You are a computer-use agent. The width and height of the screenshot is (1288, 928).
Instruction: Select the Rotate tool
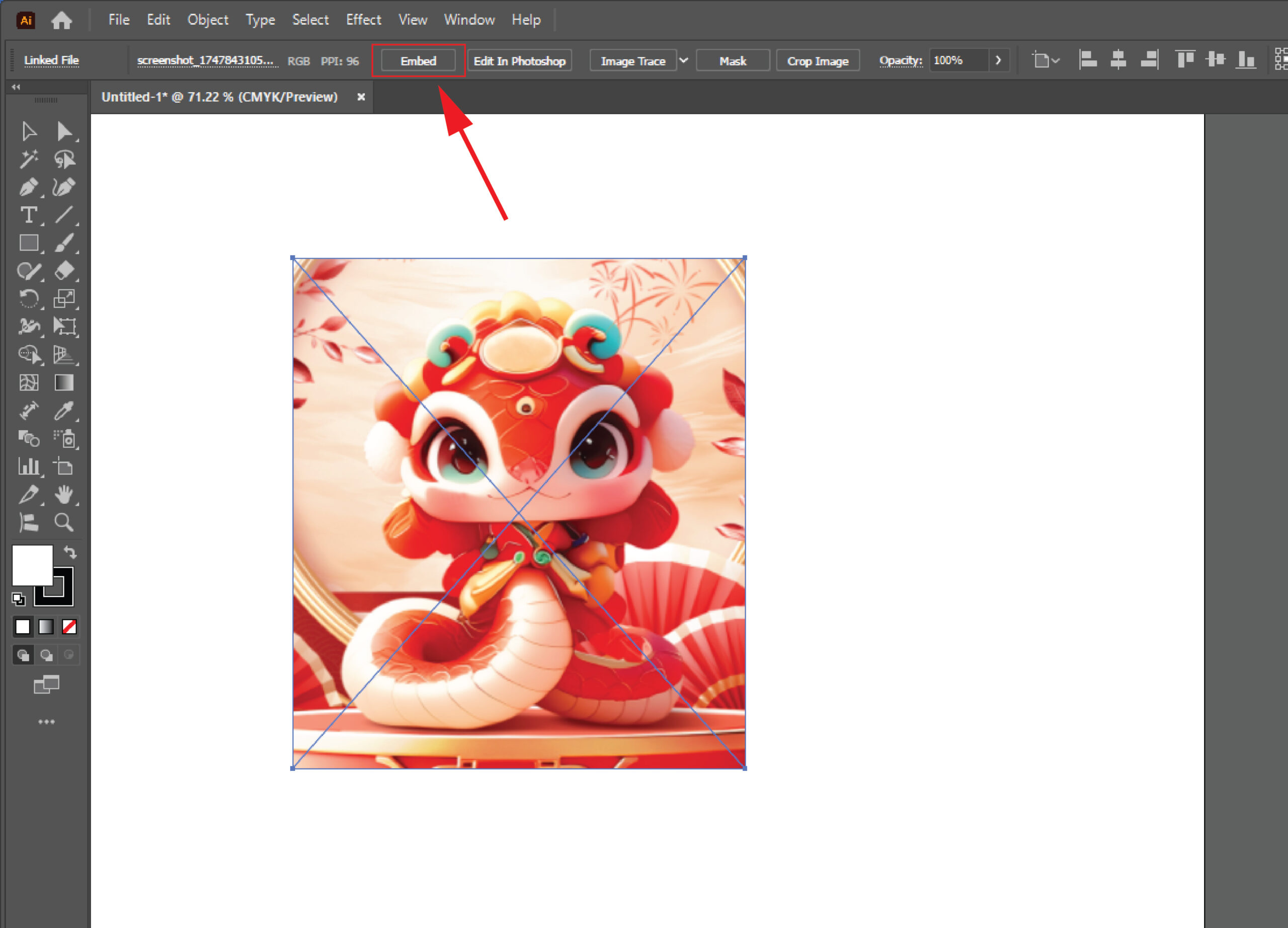pos(29,299)
